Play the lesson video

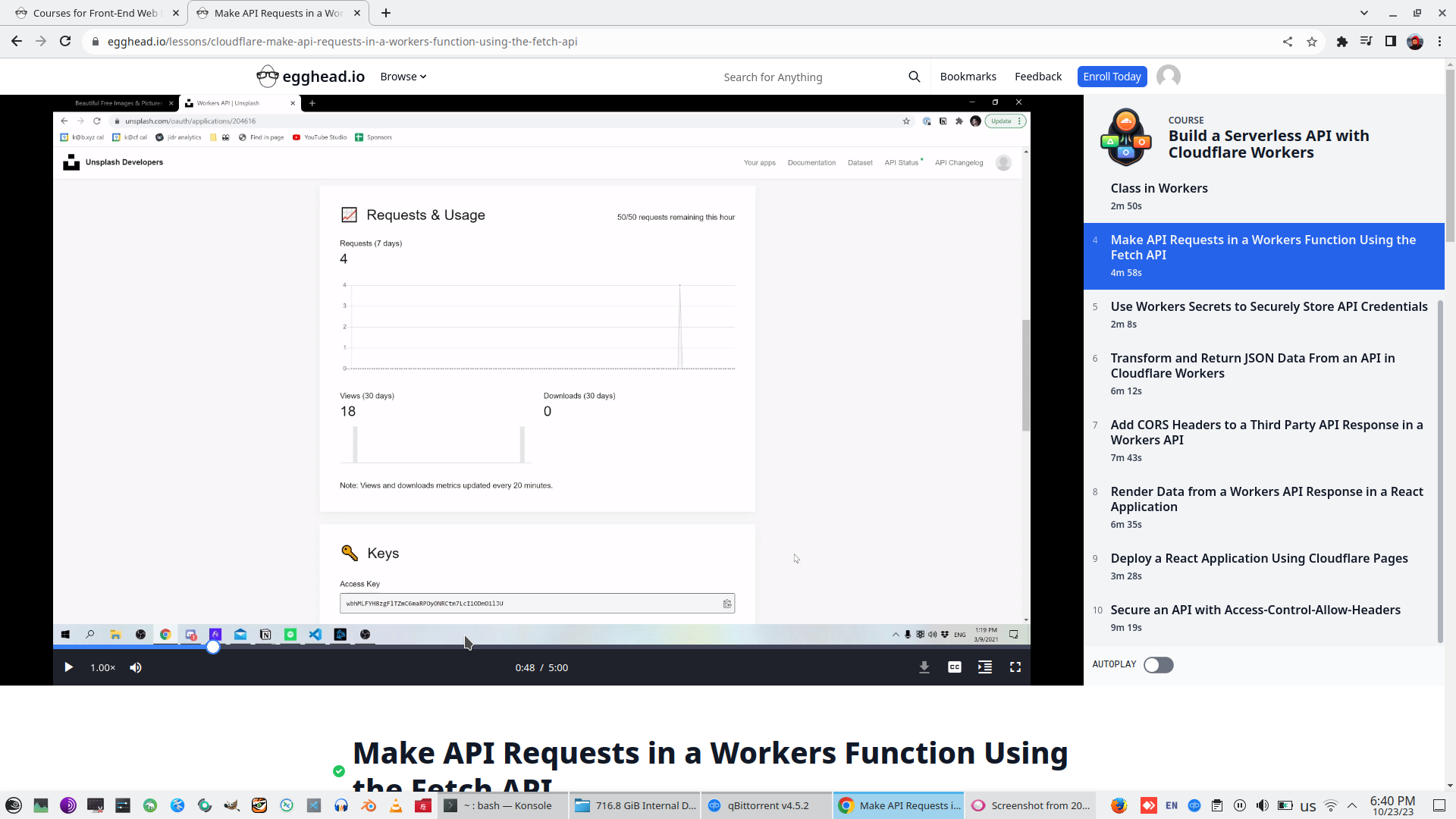[68, 667]
